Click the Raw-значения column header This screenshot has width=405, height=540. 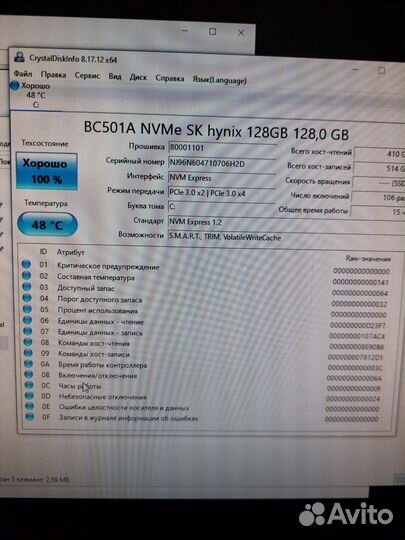[x=368, y=259]
